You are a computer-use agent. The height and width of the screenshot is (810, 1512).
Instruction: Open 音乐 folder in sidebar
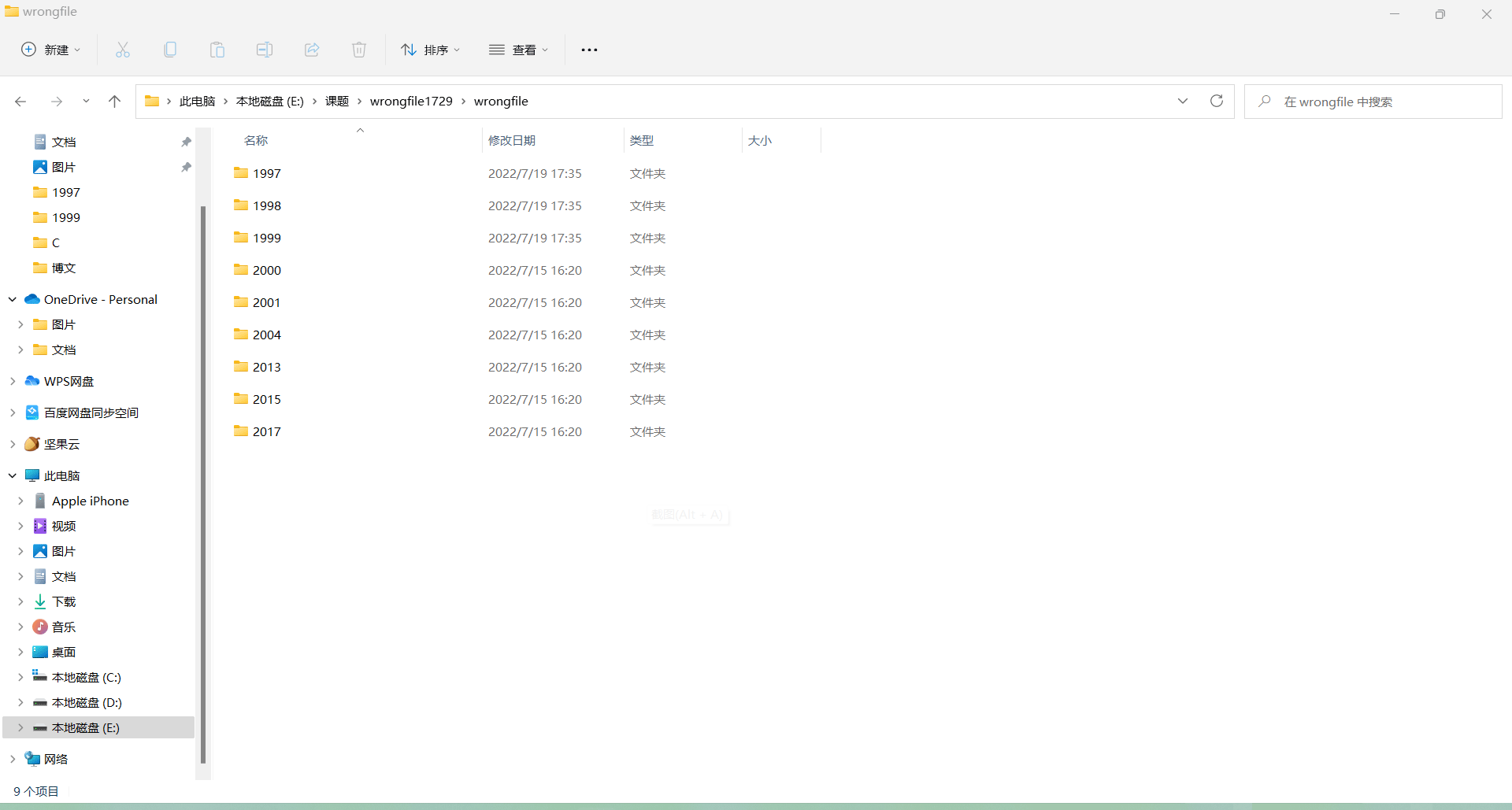click(63, 627)
